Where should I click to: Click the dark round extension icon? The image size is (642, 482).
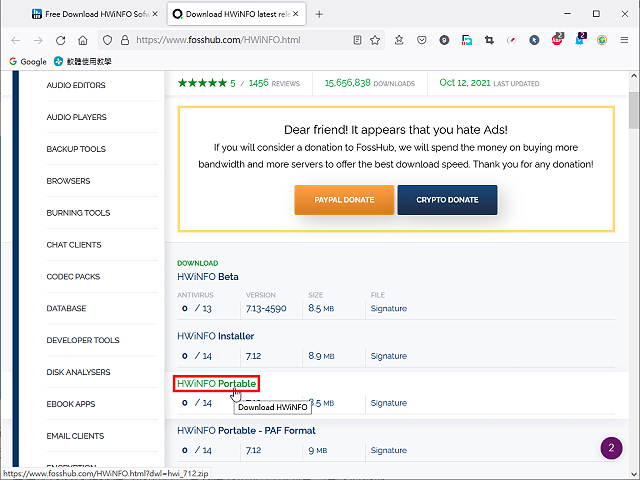coord(444,40)
